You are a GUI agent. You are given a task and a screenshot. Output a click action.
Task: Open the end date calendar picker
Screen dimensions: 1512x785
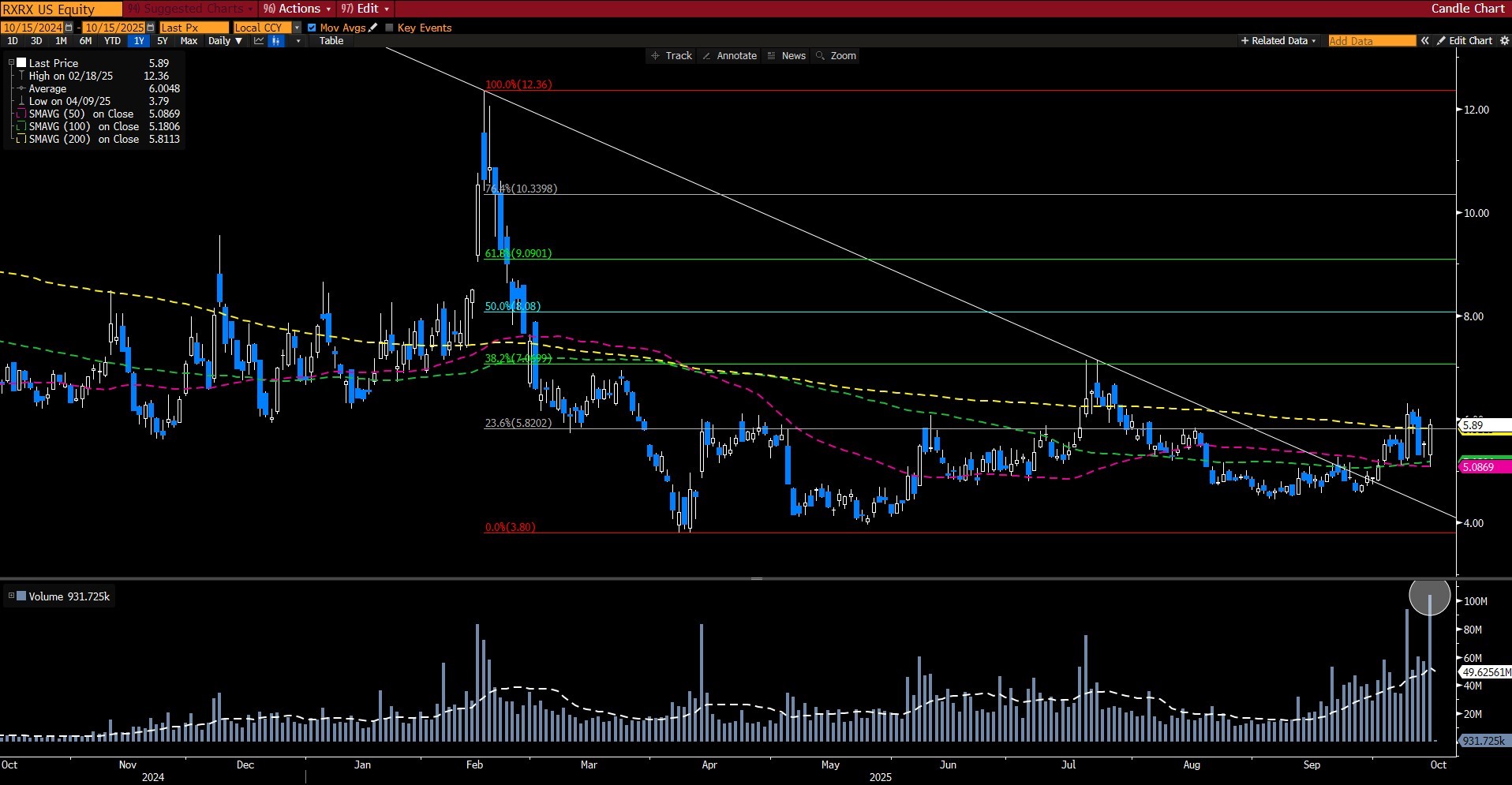[151, 28]
